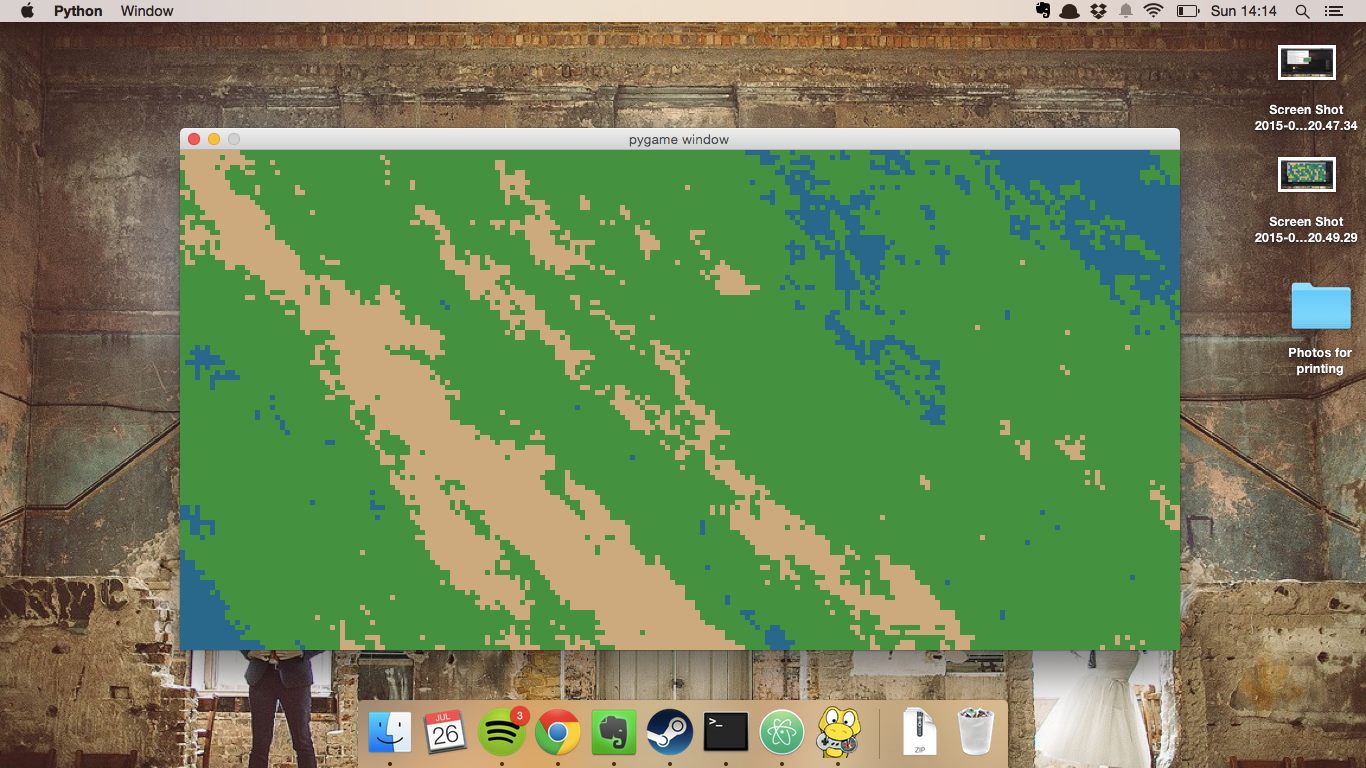Open the Atom editor from the Dock
Image resolution: width=1366 pixels, height=768 pixels.
point(781,732)
